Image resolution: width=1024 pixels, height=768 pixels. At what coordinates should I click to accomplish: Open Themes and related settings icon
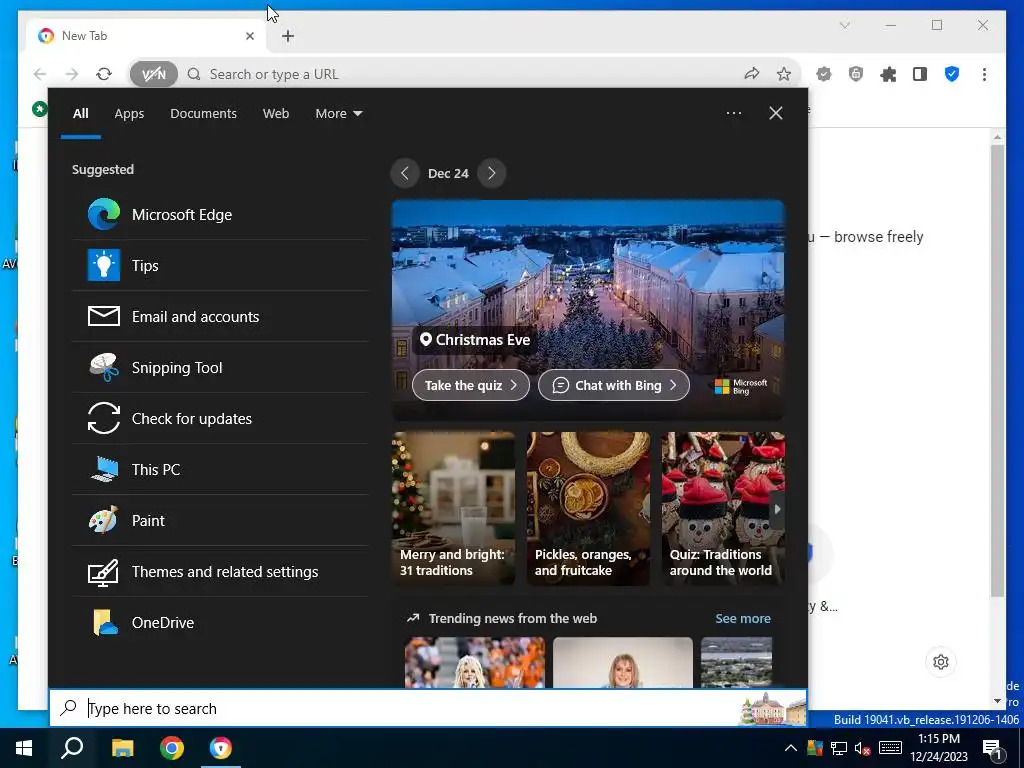click(x=104, y=571)
